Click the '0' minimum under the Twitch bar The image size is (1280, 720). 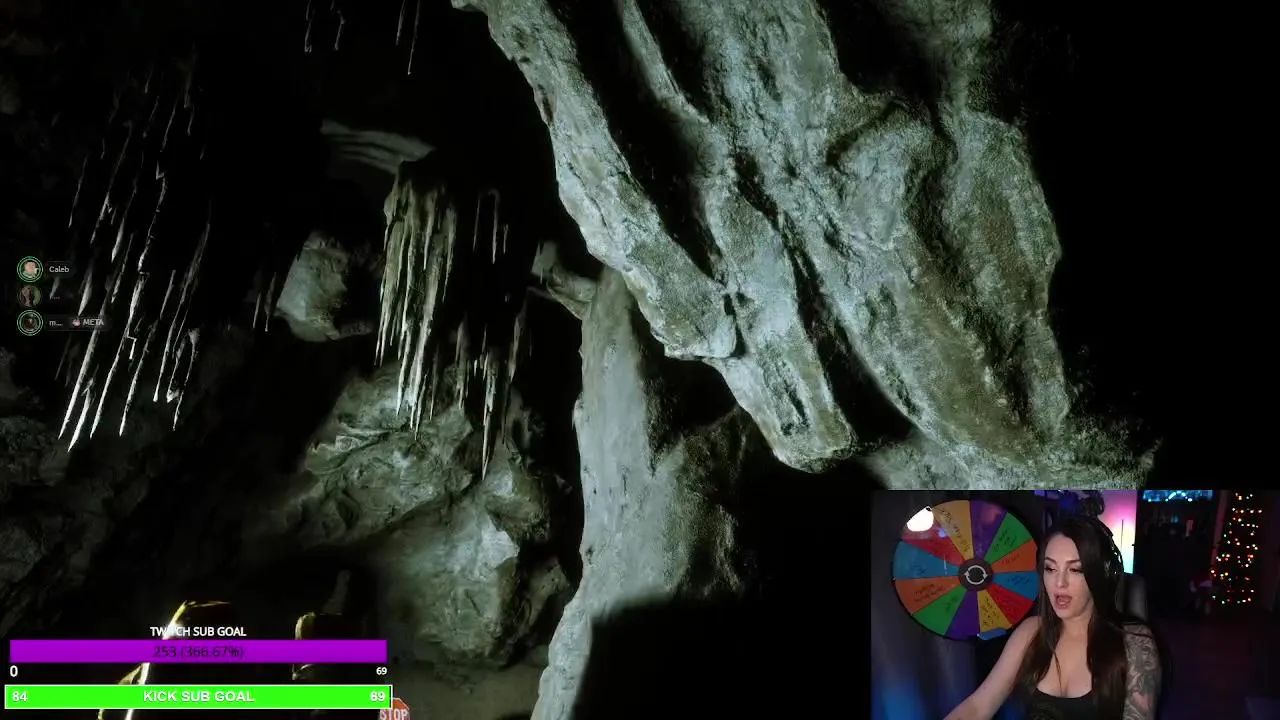pyautogui.click(x=14, y=672)
